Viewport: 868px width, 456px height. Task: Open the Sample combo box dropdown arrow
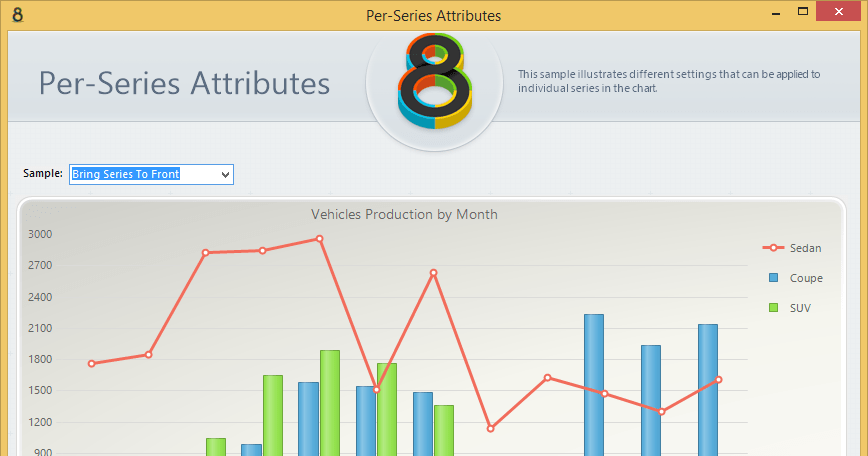[x=225, y=175]
